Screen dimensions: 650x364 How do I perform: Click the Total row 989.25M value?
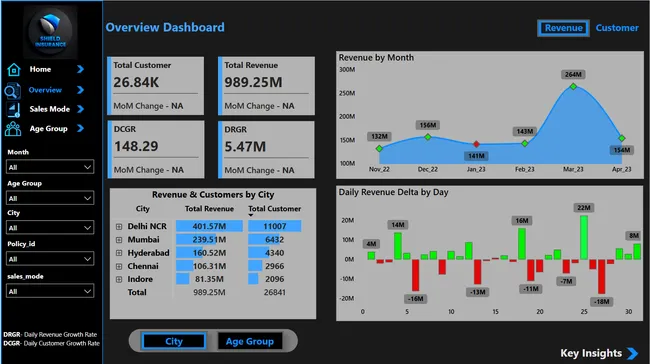[209, 292]
